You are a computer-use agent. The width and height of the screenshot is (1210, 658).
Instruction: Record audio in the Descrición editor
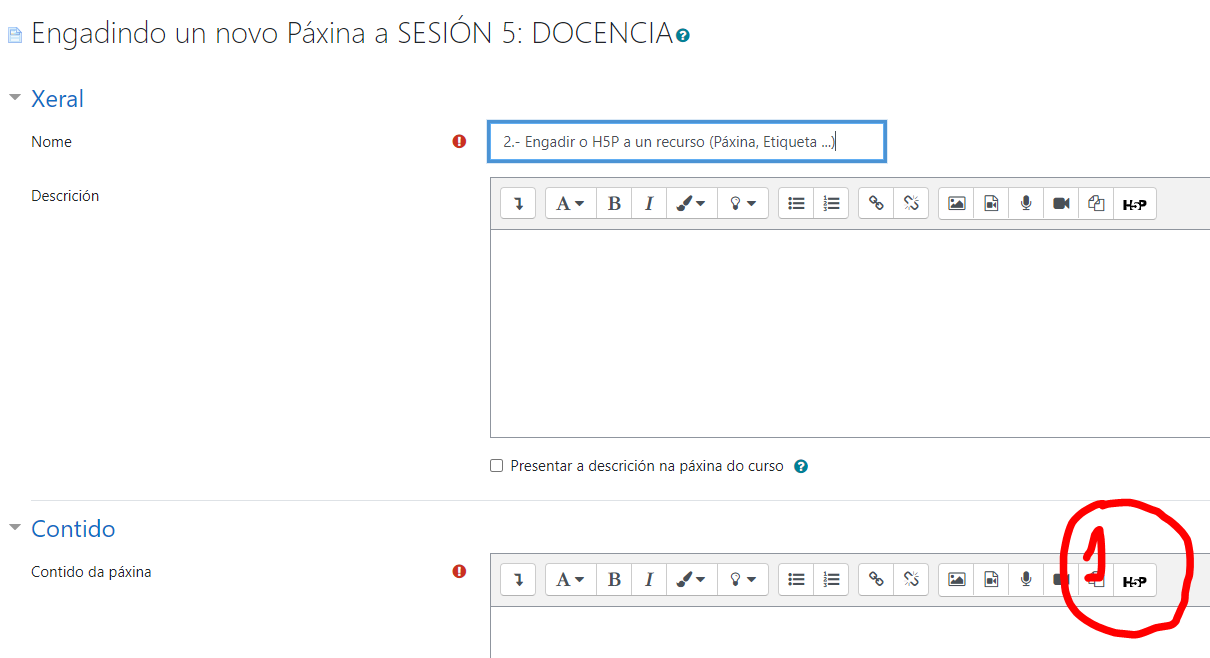click(1026, 204)
